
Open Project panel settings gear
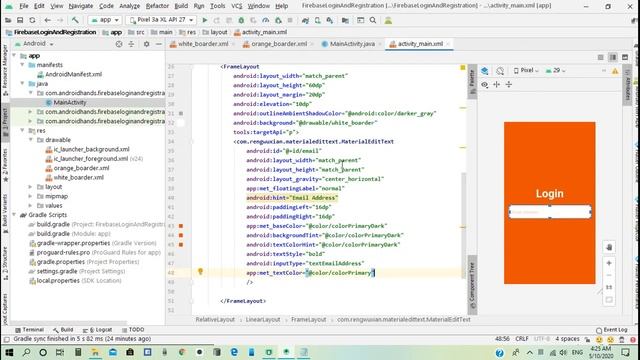[x=147, y=44]
